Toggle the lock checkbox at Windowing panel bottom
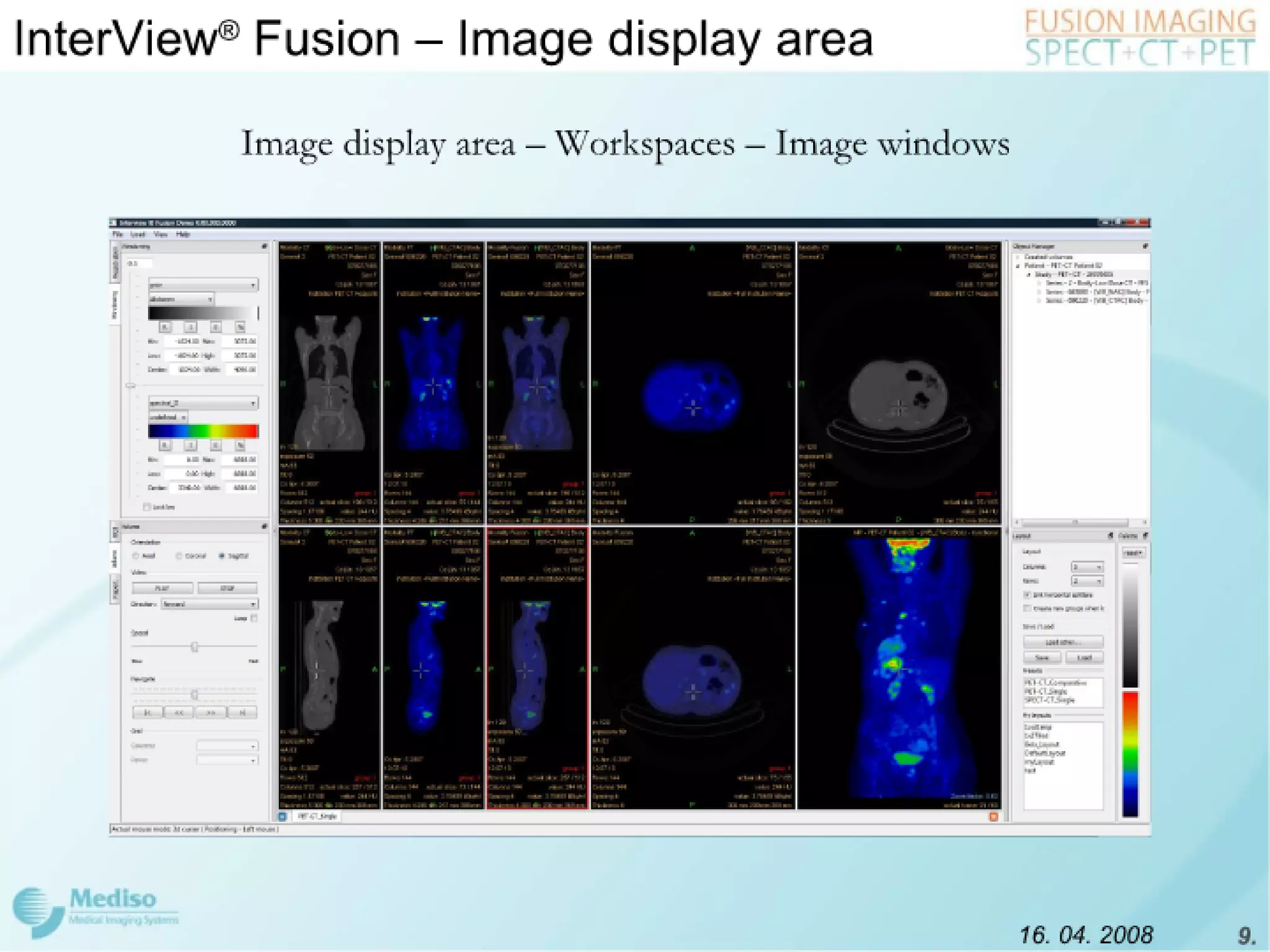The width and height of the screenshot is (1270, 952). (x=147, y=507)
